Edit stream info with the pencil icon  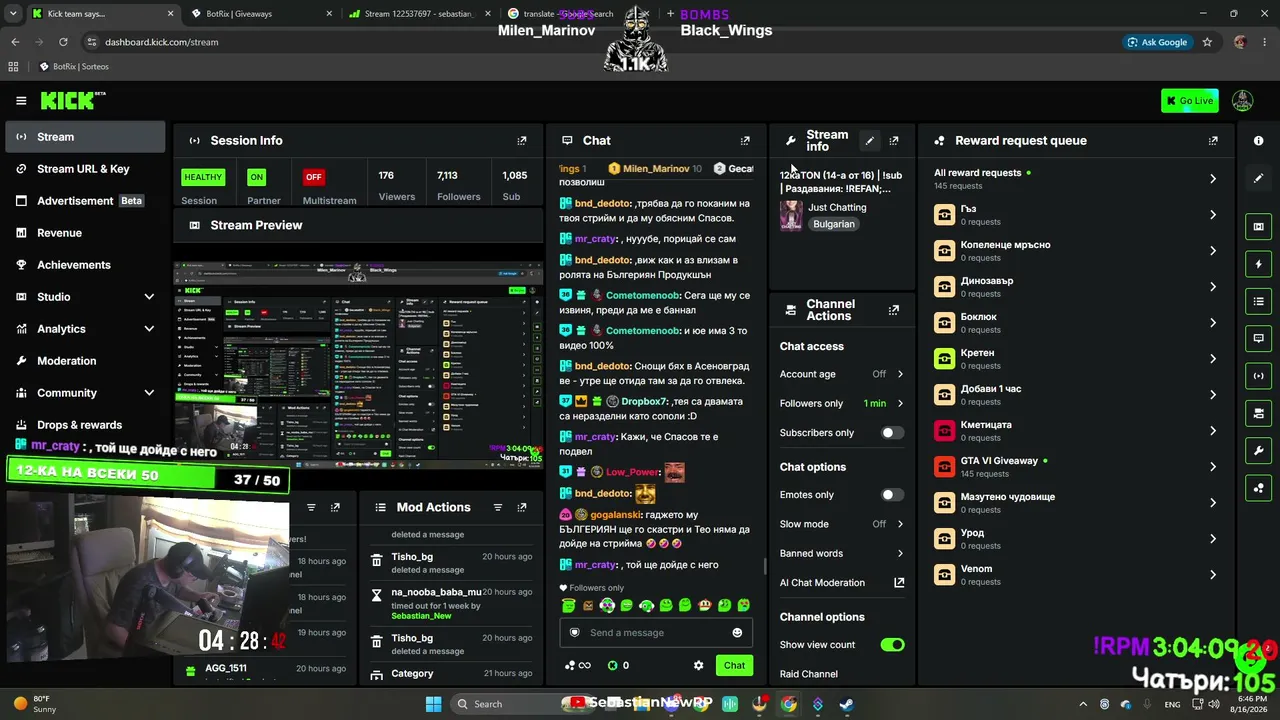coord(869,141)
